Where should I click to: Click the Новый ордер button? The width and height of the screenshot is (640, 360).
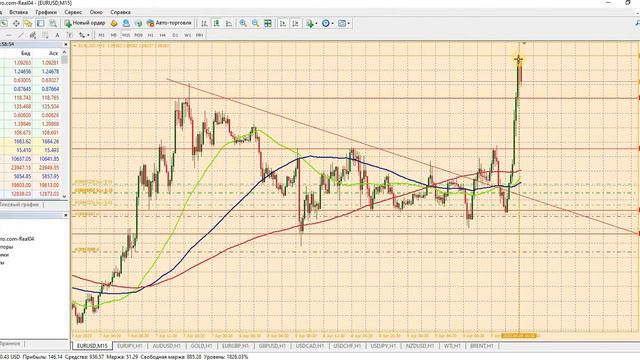click(85, 23)
